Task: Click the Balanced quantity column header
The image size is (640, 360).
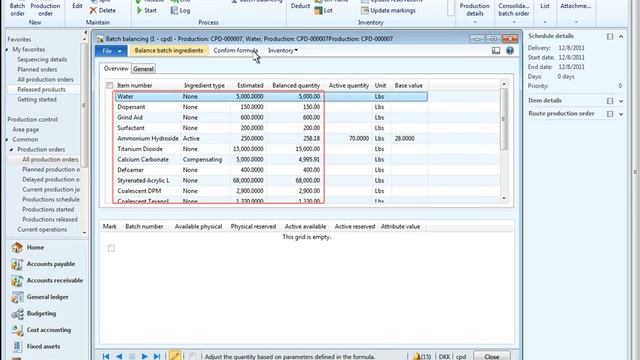Action: [296, 86]
